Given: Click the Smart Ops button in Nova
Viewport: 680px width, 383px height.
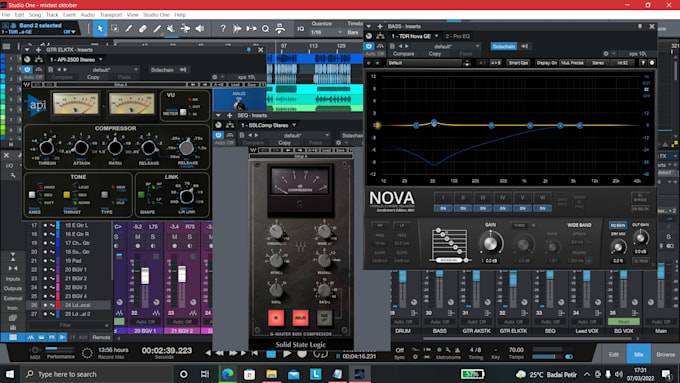Looking at the screenshot, I should [518, 63].
